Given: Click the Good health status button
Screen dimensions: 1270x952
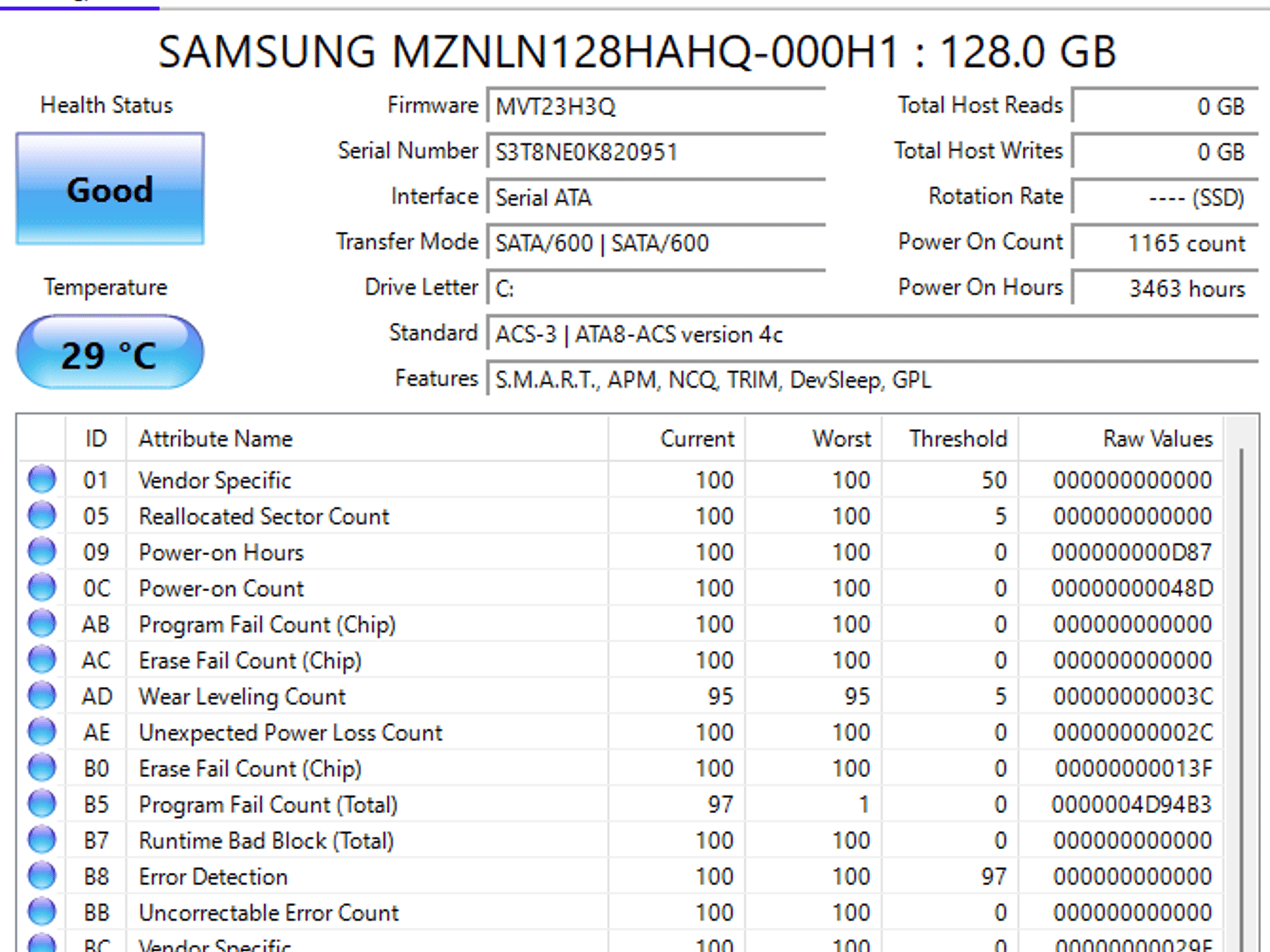Looking at the screenshot, I should pos(110,189).
